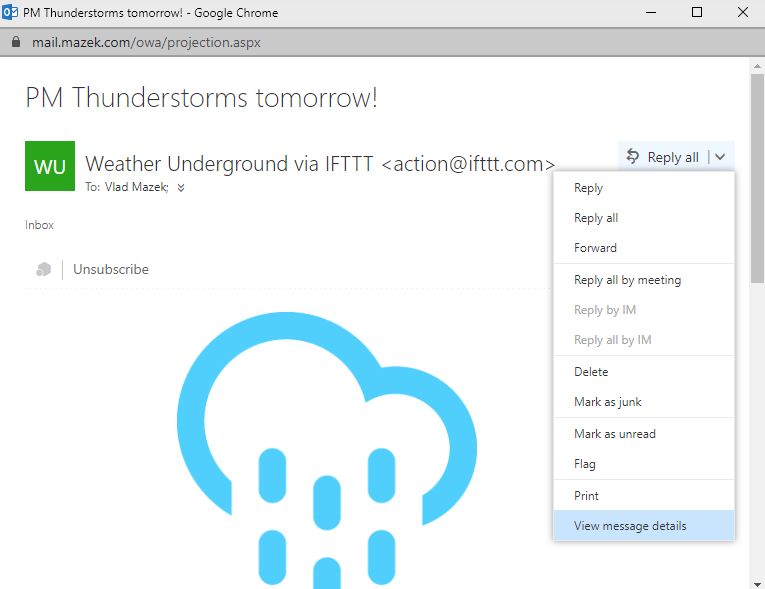Click the icon beside the Unsubscribe link

pos(43,269)
